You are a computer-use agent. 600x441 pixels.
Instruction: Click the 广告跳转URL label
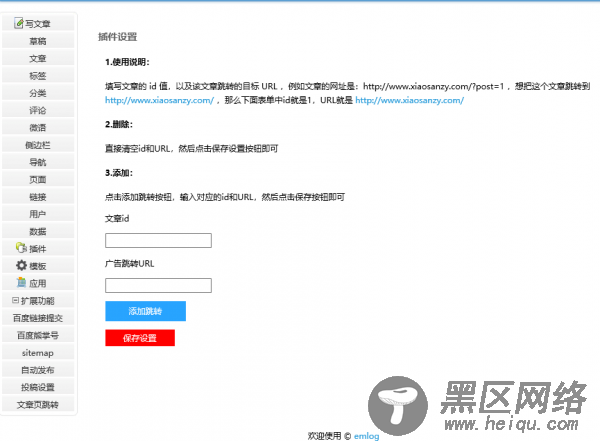click(130, 263)
